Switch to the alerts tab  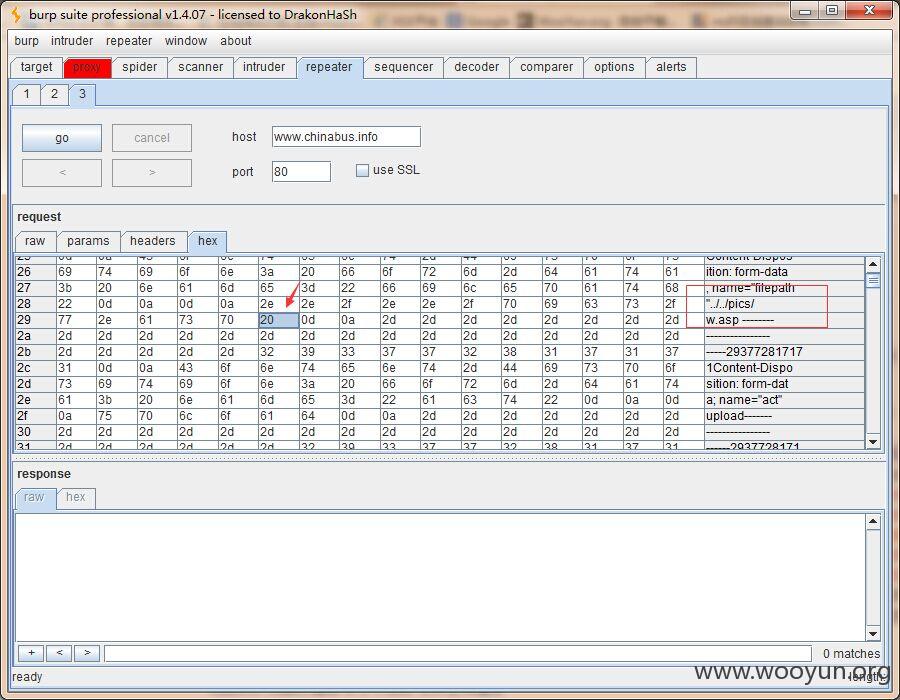671,67
